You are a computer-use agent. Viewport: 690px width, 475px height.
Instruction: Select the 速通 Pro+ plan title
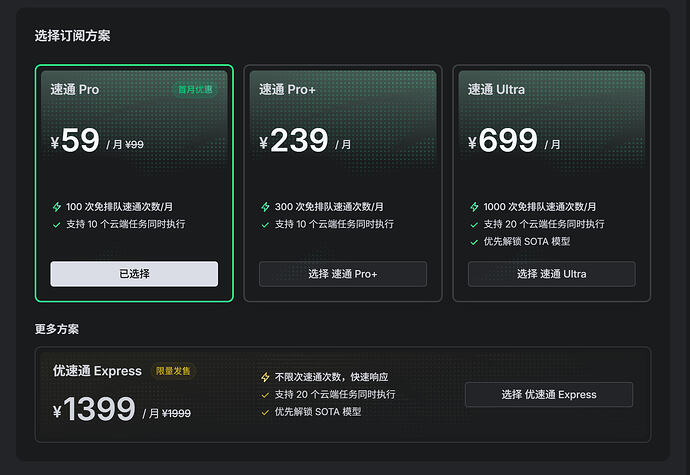pyautogui.click(x=287, y=90)
